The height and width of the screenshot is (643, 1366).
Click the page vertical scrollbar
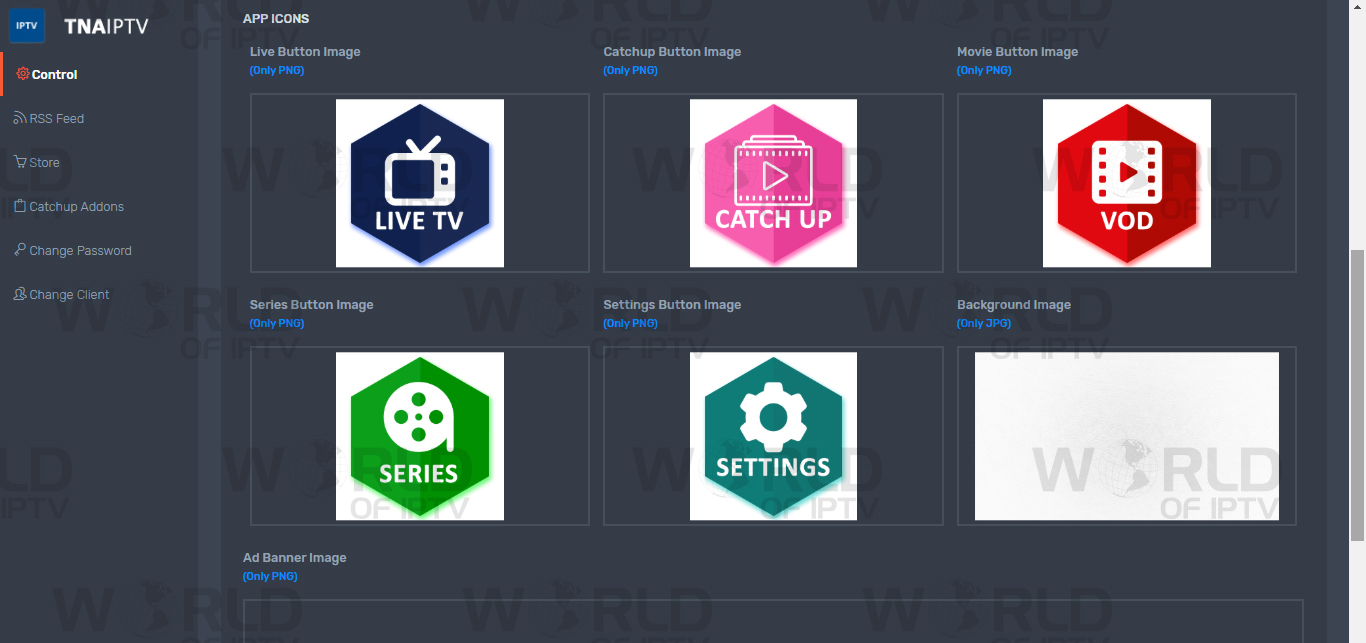1358,394
